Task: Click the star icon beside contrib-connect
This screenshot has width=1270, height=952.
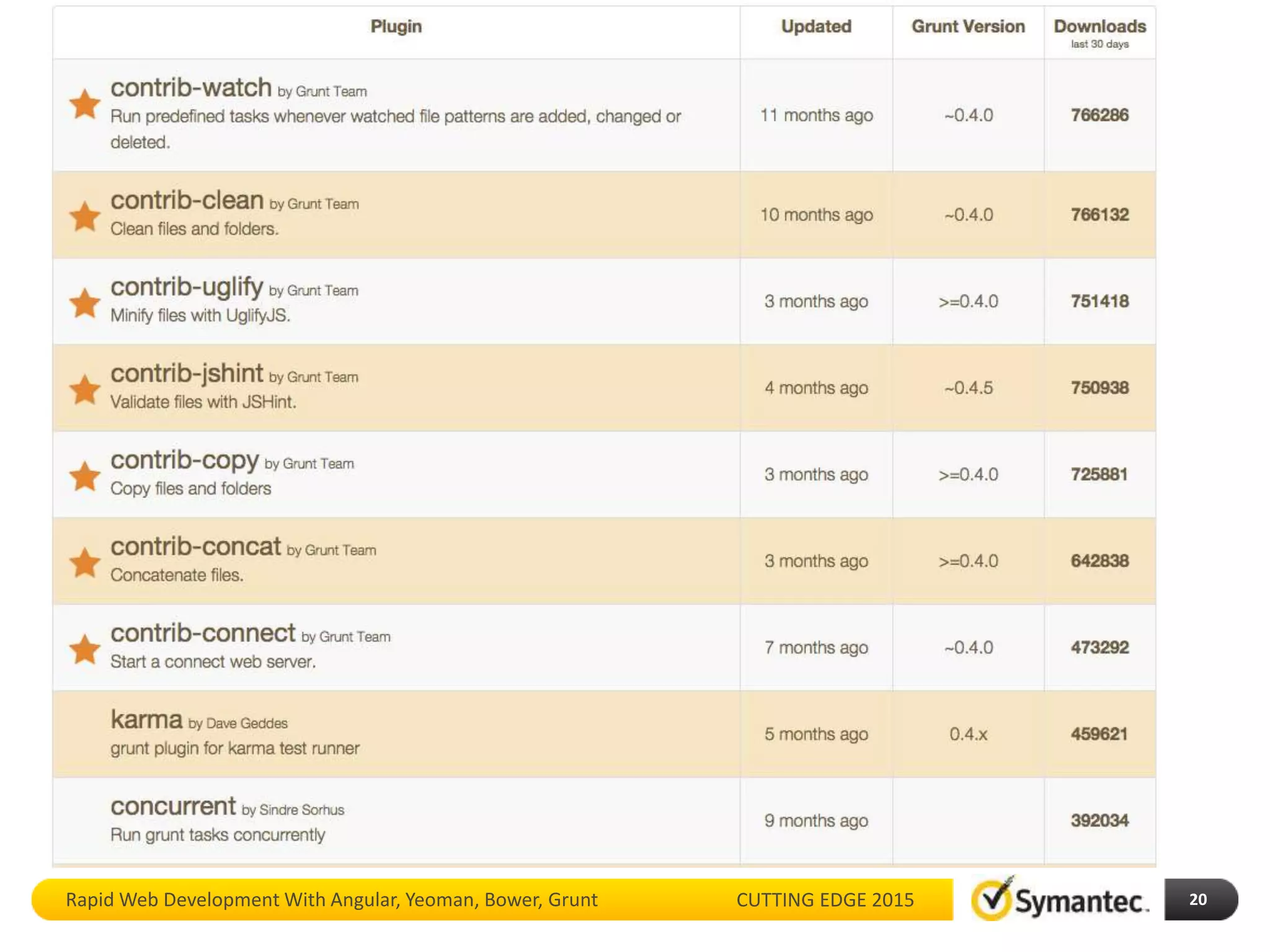Action: pyautogui.click(x=84, y=648)
